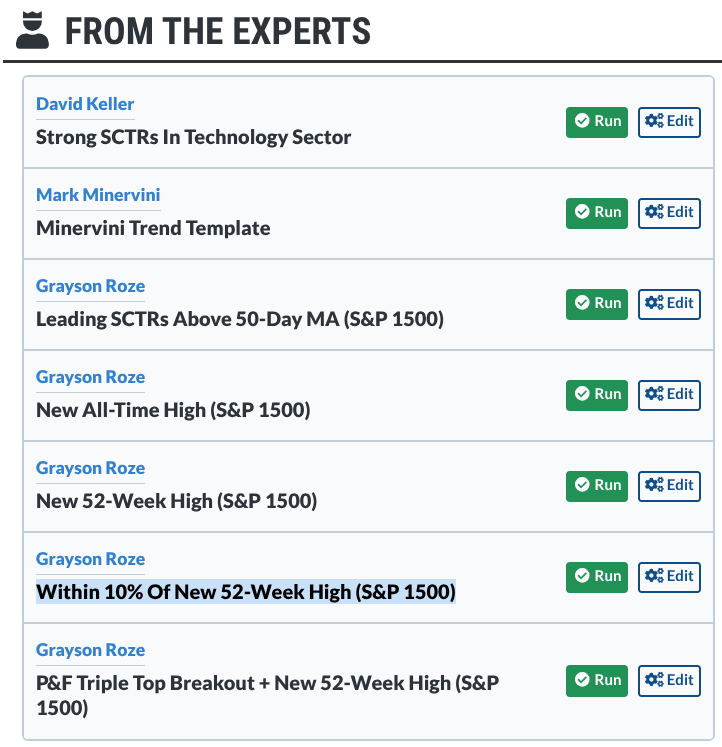Run the Strong SCTRs In Technology Sector scan
The width and height of the screenshot is (722, 747).
(597, 122)
